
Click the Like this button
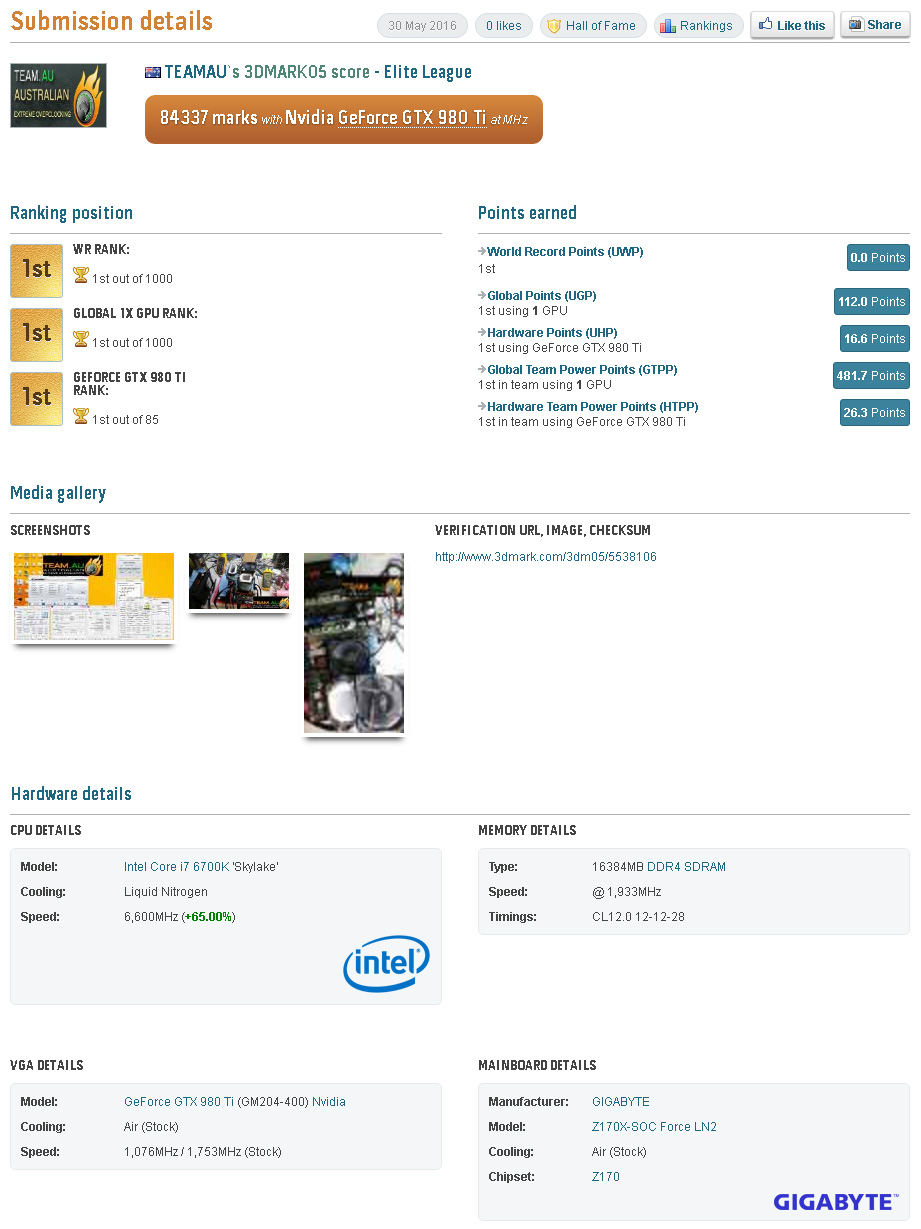click(x=792, y=26)
